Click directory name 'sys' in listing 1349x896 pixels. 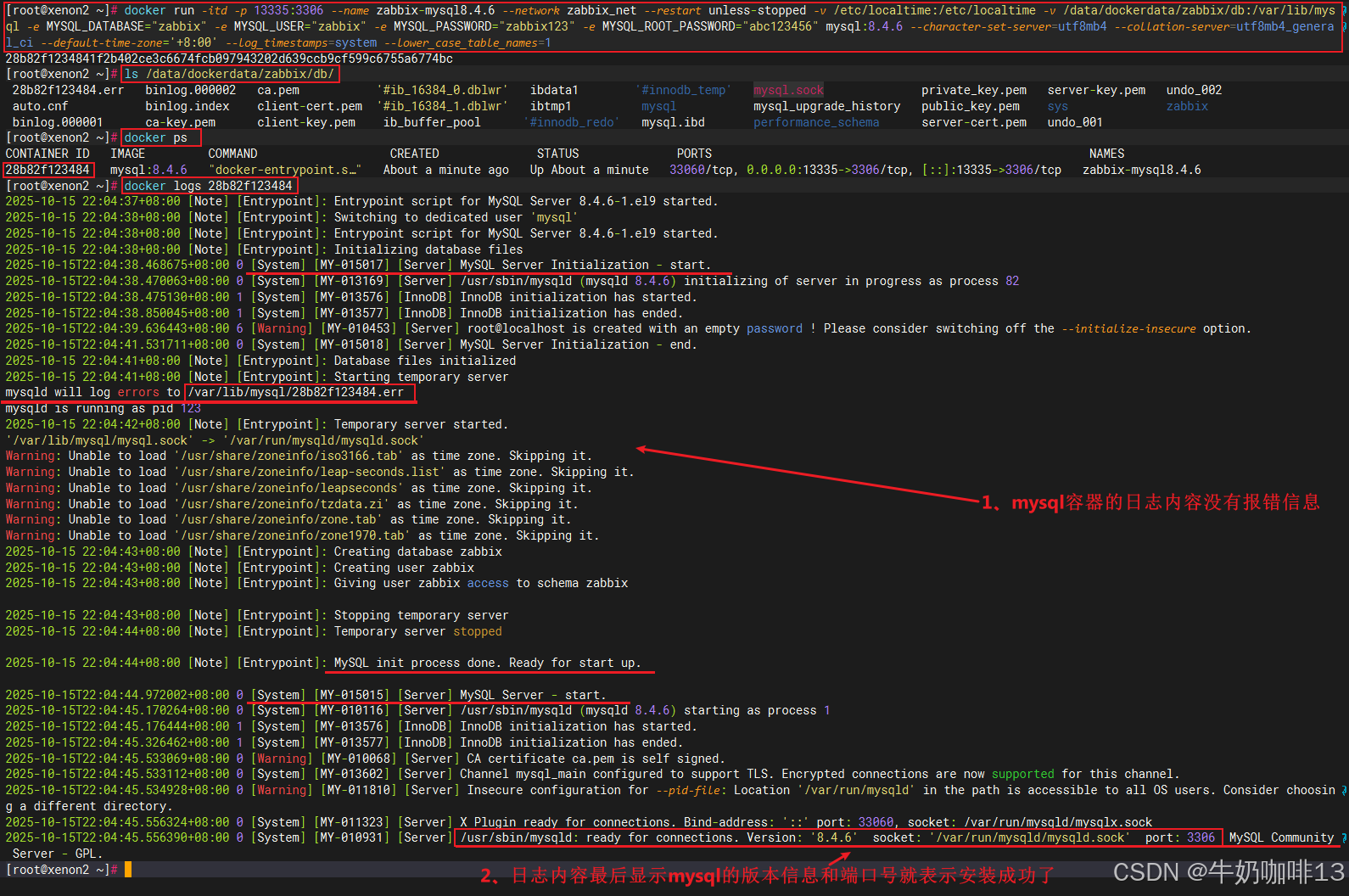click(x=1057, y=106)
